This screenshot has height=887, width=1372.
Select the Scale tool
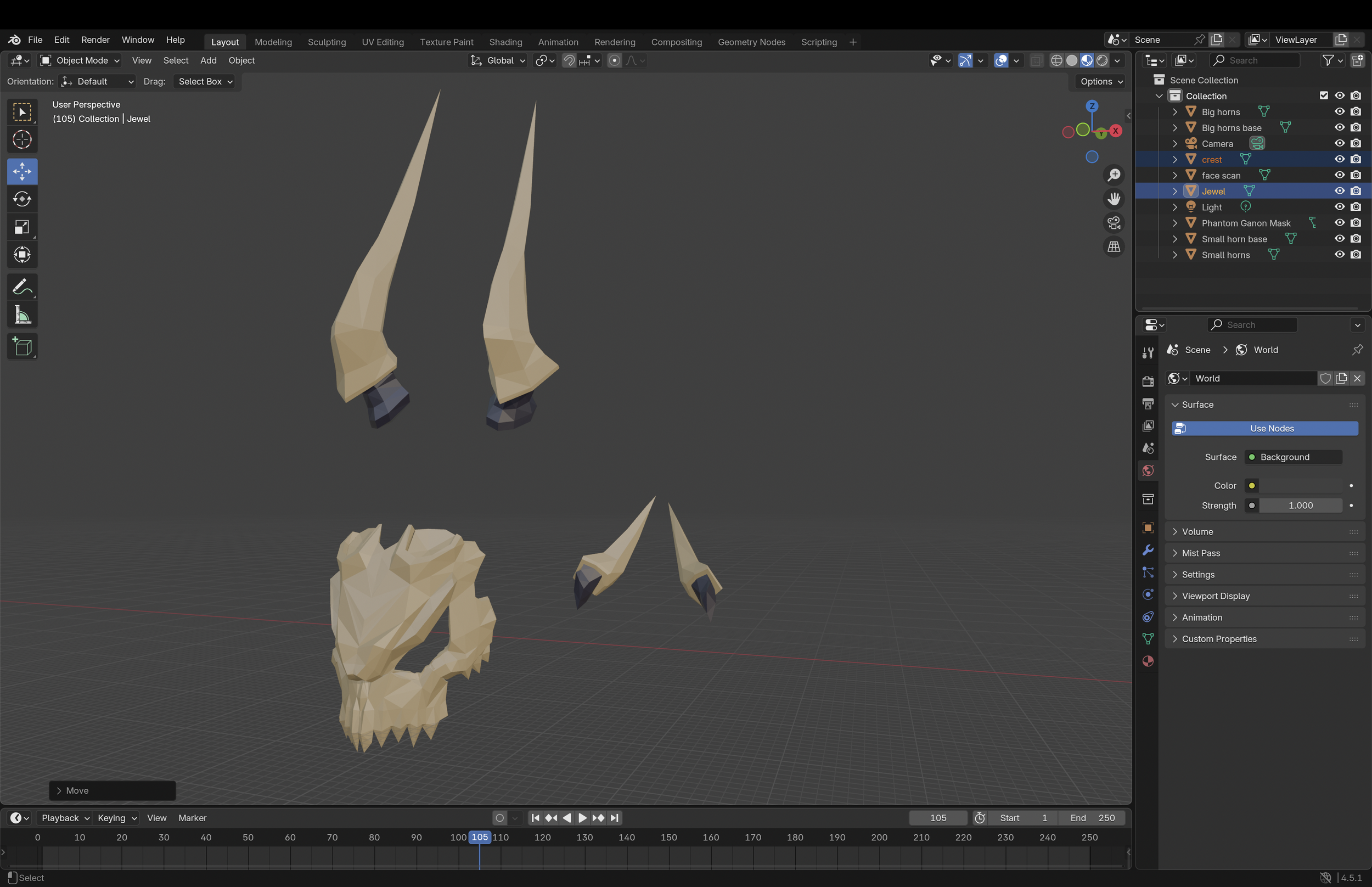tap(22, 227)
